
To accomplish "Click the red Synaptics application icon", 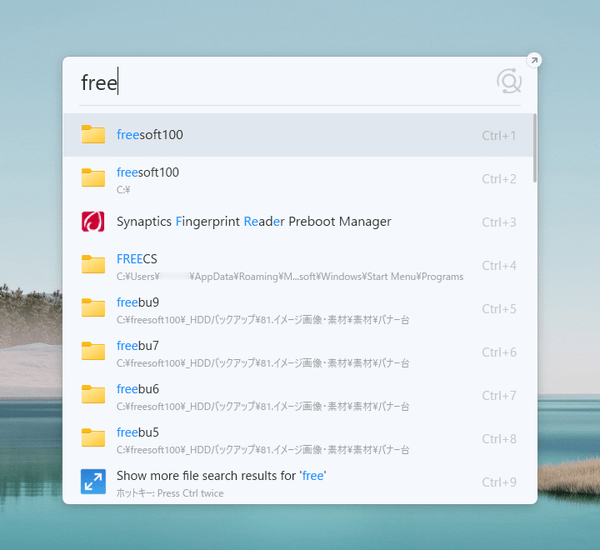I will 93,222.
